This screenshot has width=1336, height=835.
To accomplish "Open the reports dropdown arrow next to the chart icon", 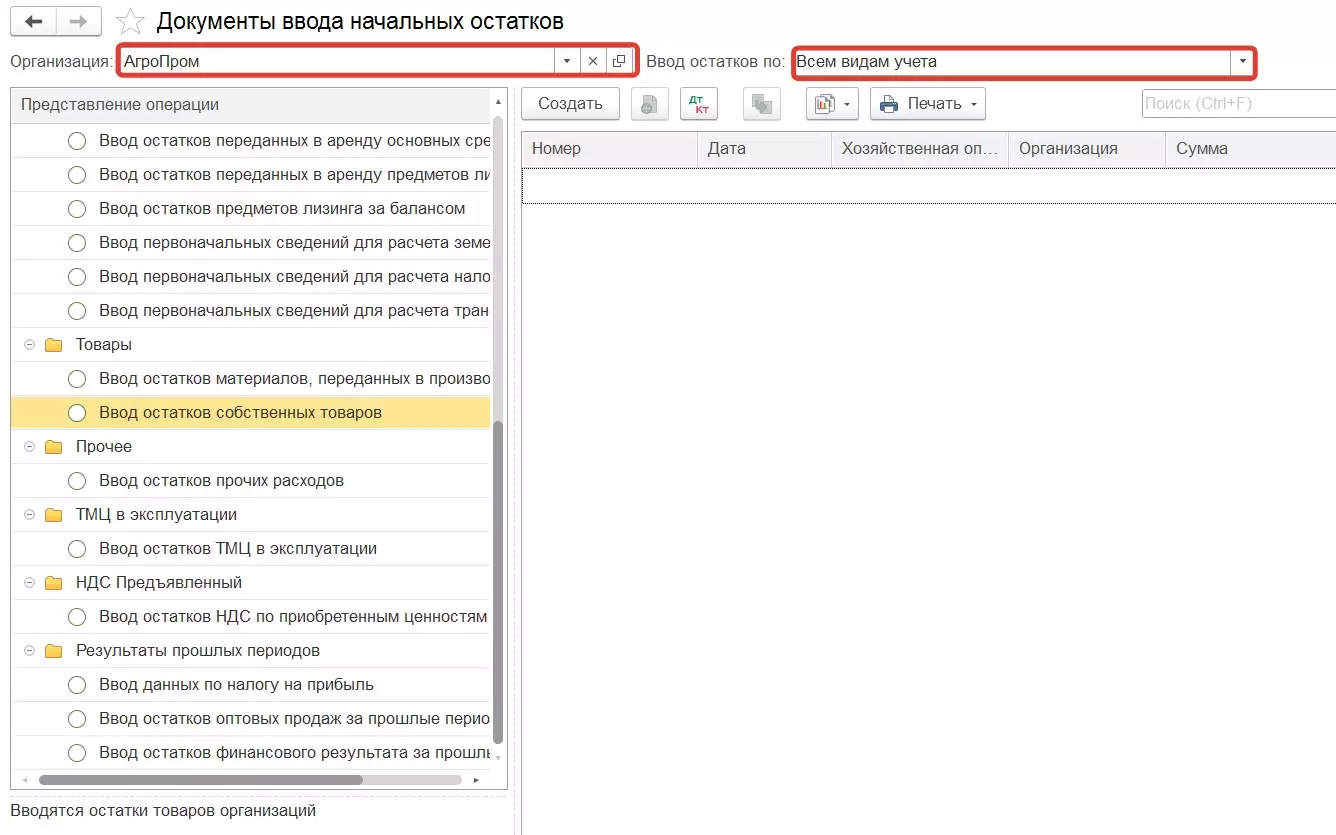I will tap(848, 104).
